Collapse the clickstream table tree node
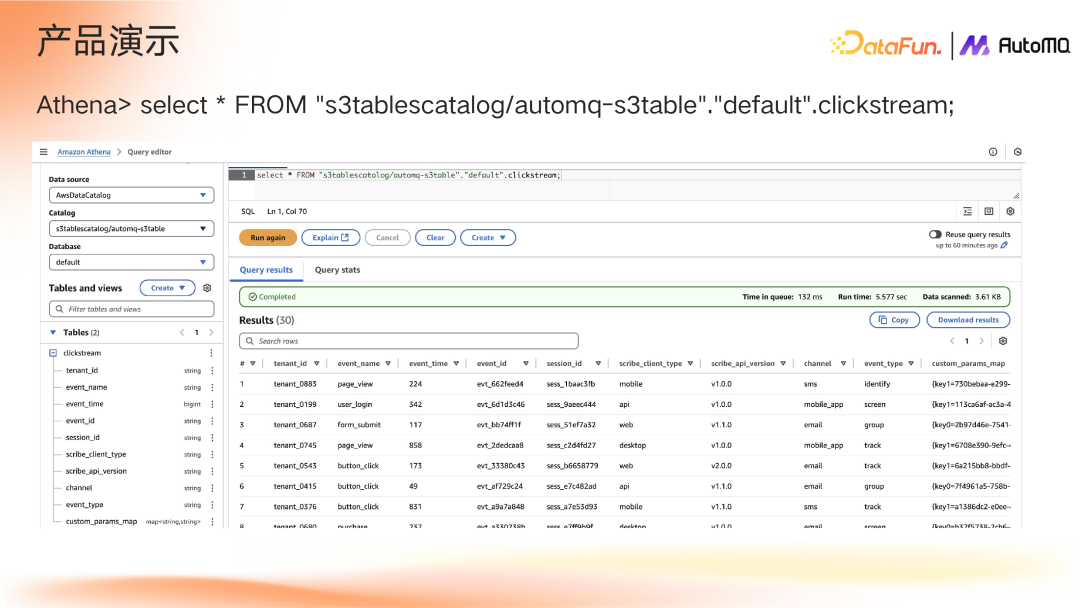This screenshot has width=1080, height=608. coord(53,353)
